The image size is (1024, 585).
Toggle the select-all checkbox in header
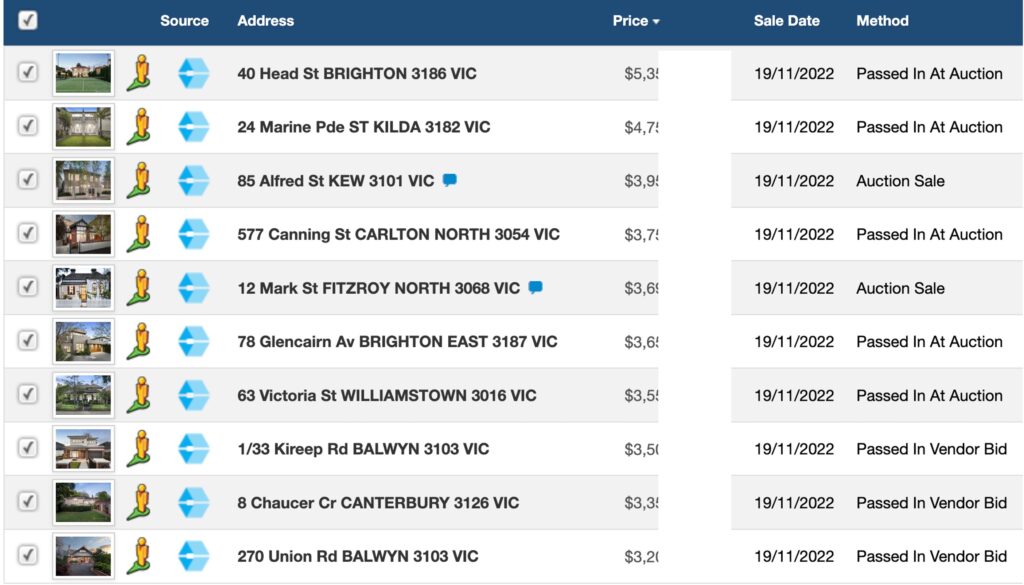point(27,20)
